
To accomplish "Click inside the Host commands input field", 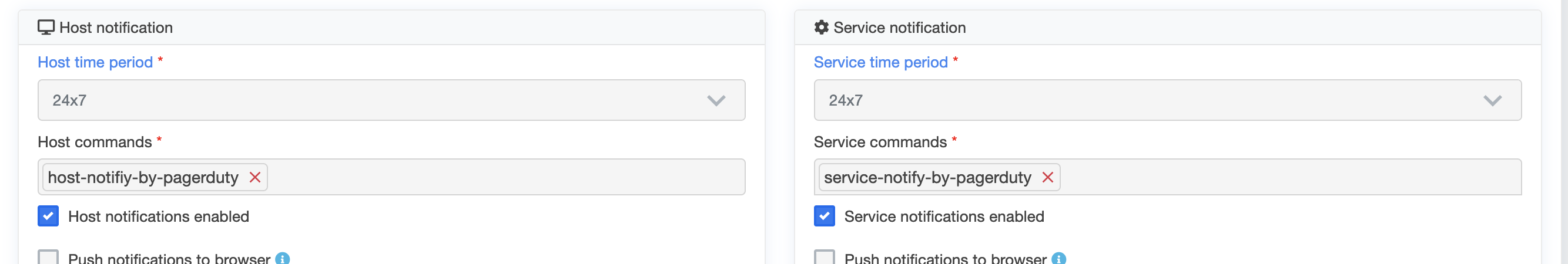I will pos(505,177).
